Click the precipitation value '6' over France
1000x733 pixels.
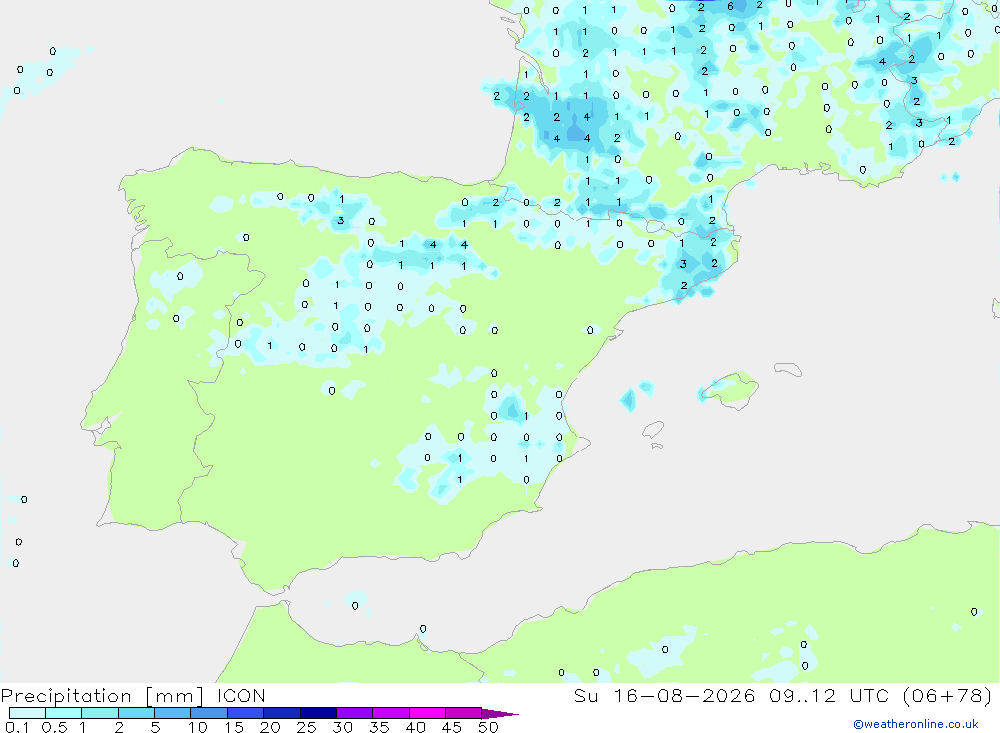730,7
